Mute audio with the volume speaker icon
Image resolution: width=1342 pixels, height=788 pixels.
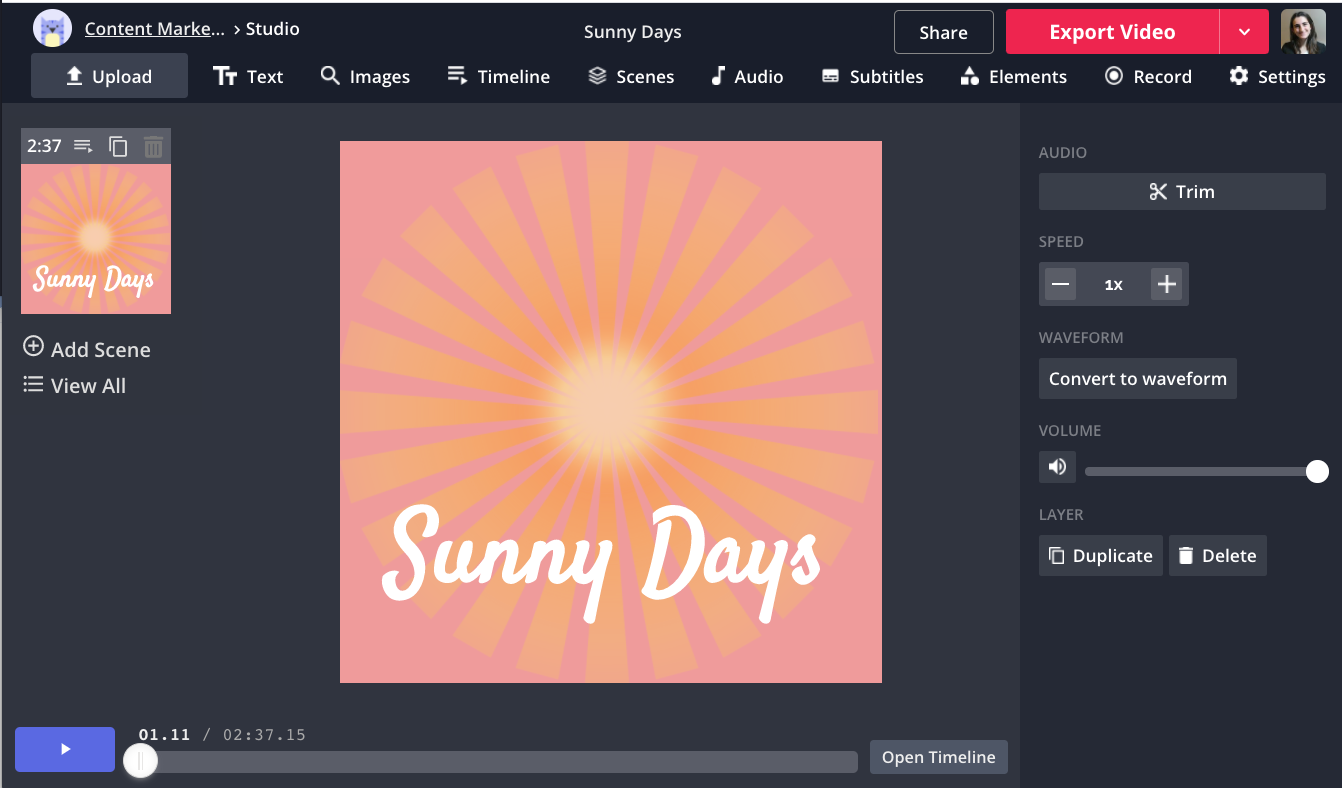pyautogui.click(x=1057, y=466)
